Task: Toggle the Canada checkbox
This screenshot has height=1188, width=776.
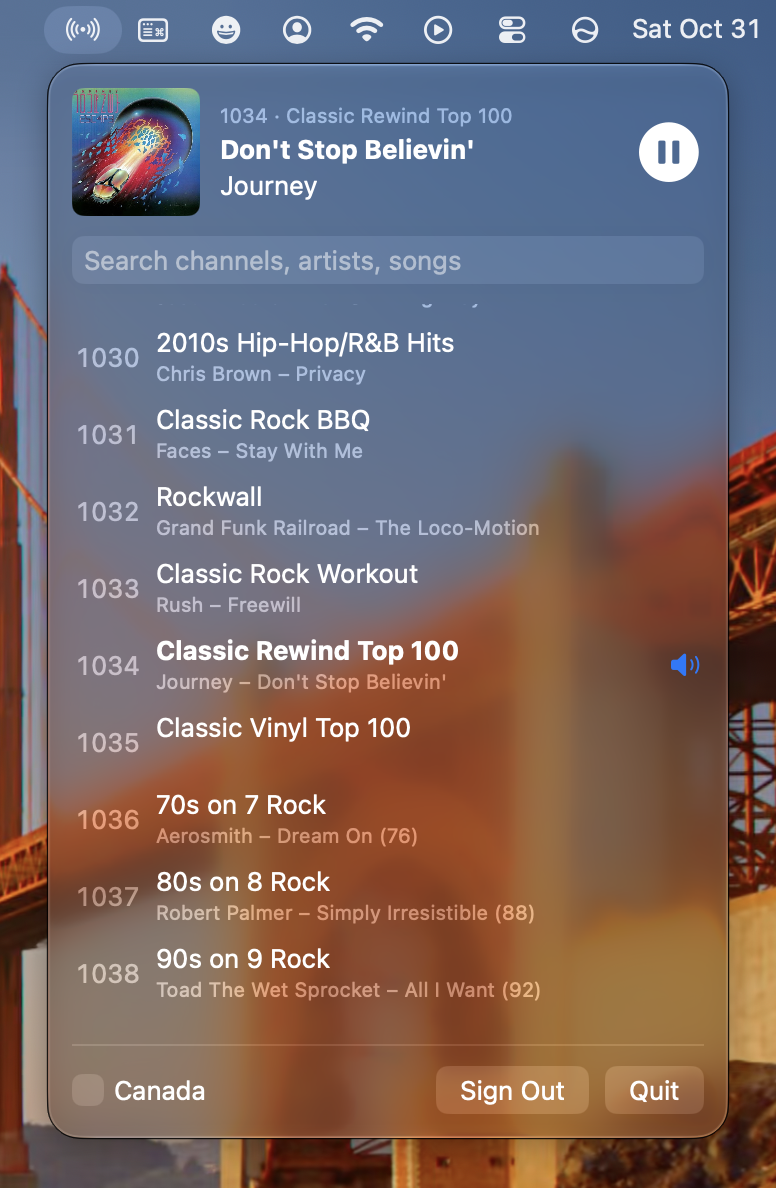Action: coord(88,1090)
